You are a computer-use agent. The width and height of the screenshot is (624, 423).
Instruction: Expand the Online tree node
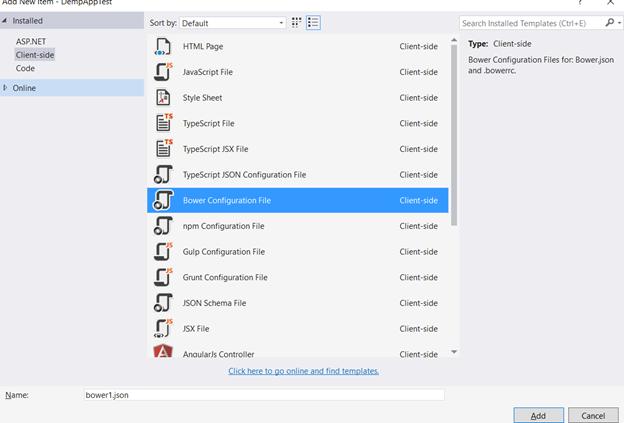(5, 88)
